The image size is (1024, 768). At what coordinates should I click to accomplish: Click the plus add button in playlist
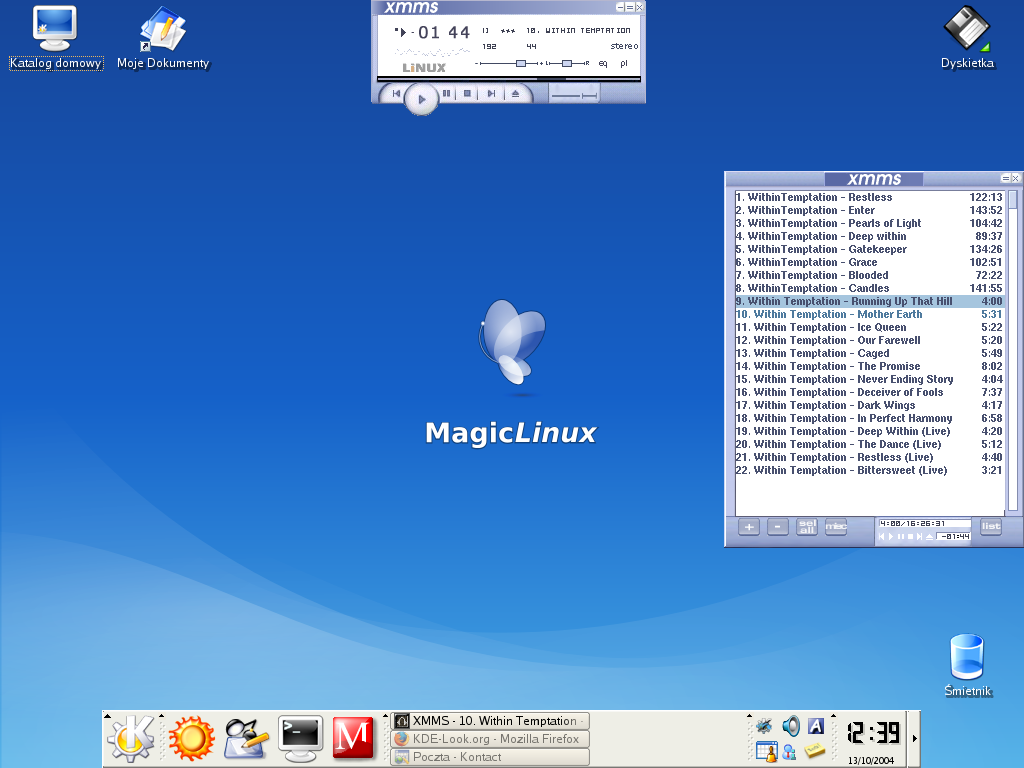[x=749, y=526]
